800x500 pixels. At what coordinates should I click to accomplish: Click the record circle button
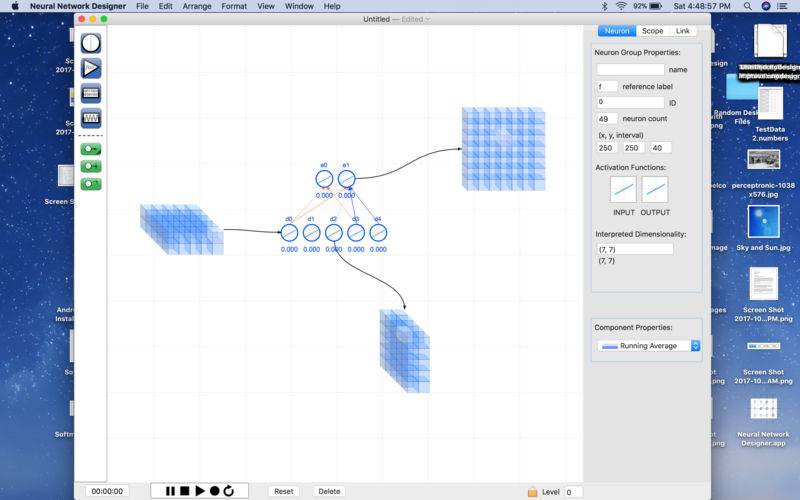click(x=214, y=491)
